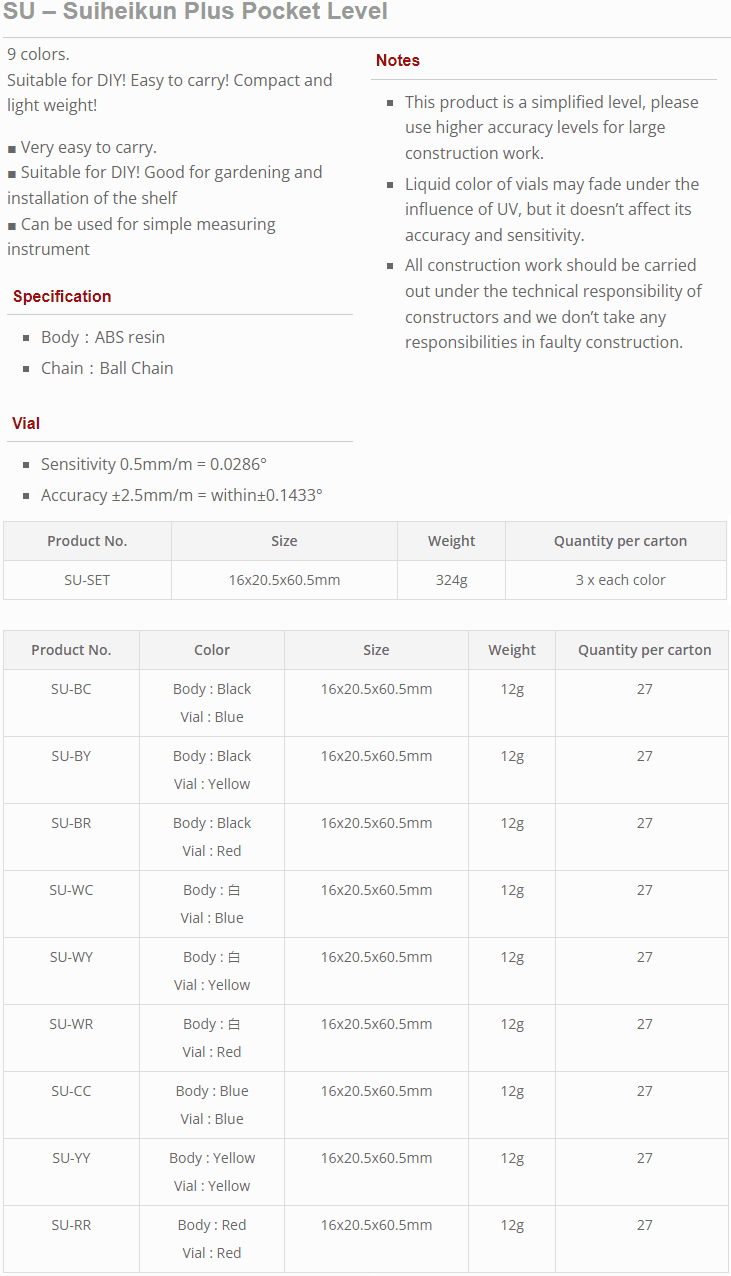This screenshot has width=731, height=1276.
Task: Click the Weight header in SU-SET table
Action: click(x=452, y=541)
